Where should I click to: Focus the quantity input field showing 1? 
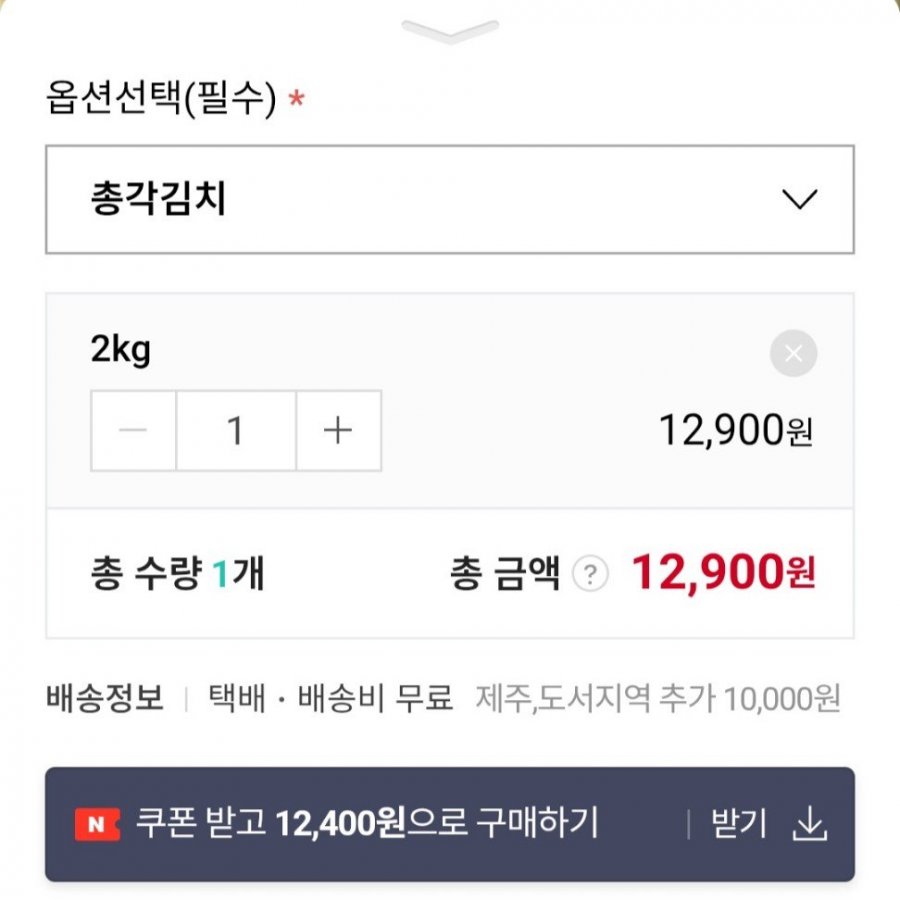[x=236, y=431]
